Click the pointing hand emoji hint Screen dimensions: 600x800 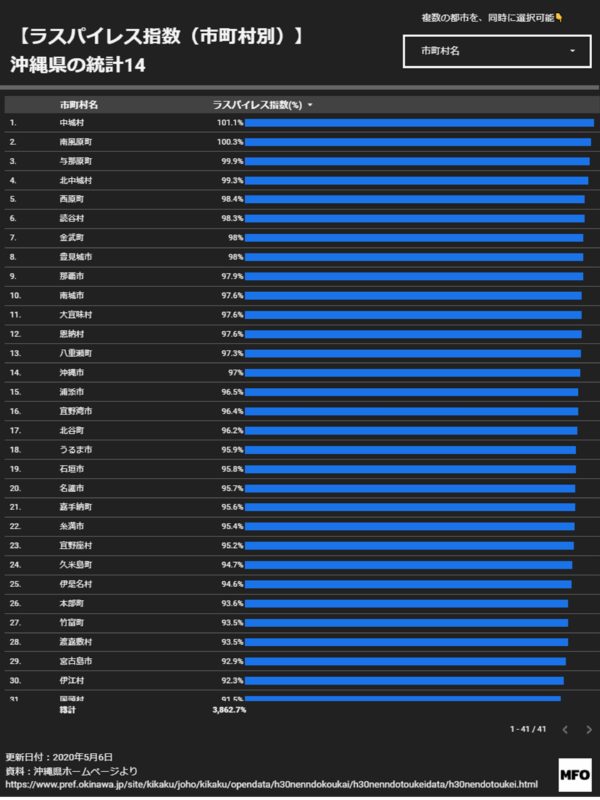tap(559, 18)
